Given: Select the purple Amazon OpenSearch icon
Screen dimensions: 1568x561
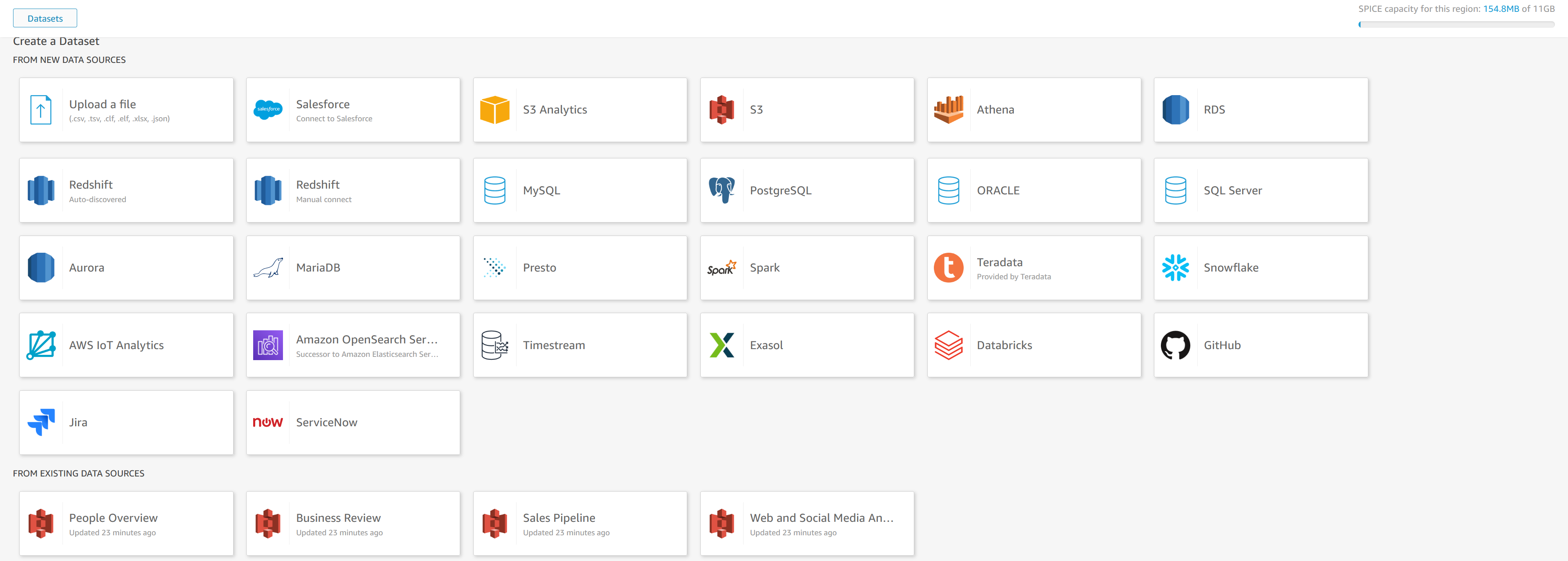Looking at the screenshot, I should tap(268, 345).
